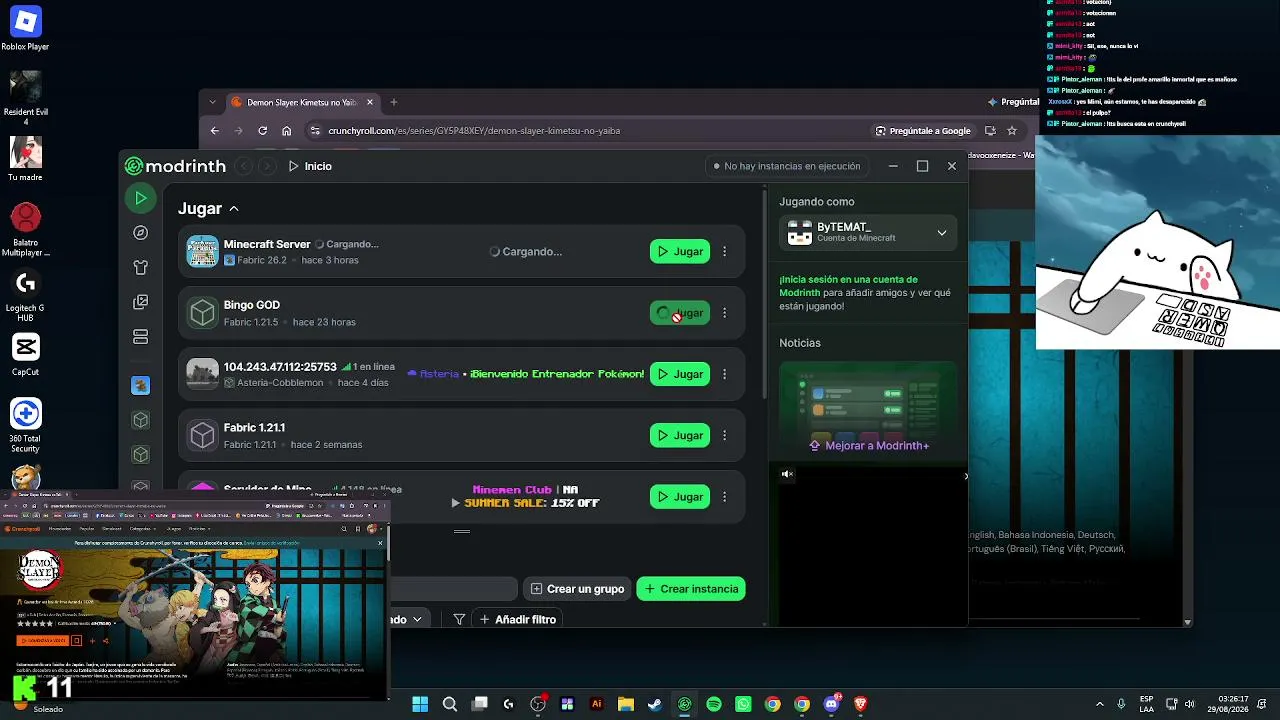This screenshot has height=720, width=1280.
Task: Open the servers icon in Modrinth sidebar
Action: [x=141, y=337]
